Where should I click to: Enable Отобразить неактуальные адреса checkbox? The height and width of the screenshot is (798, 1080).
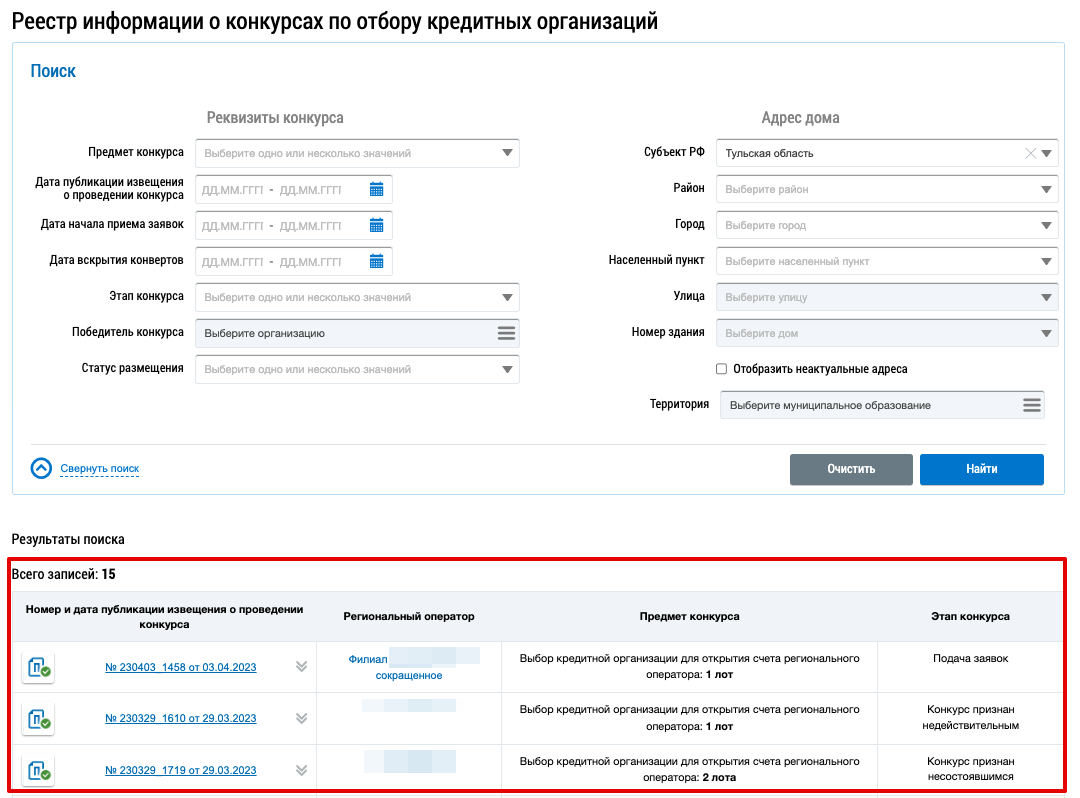722,369
